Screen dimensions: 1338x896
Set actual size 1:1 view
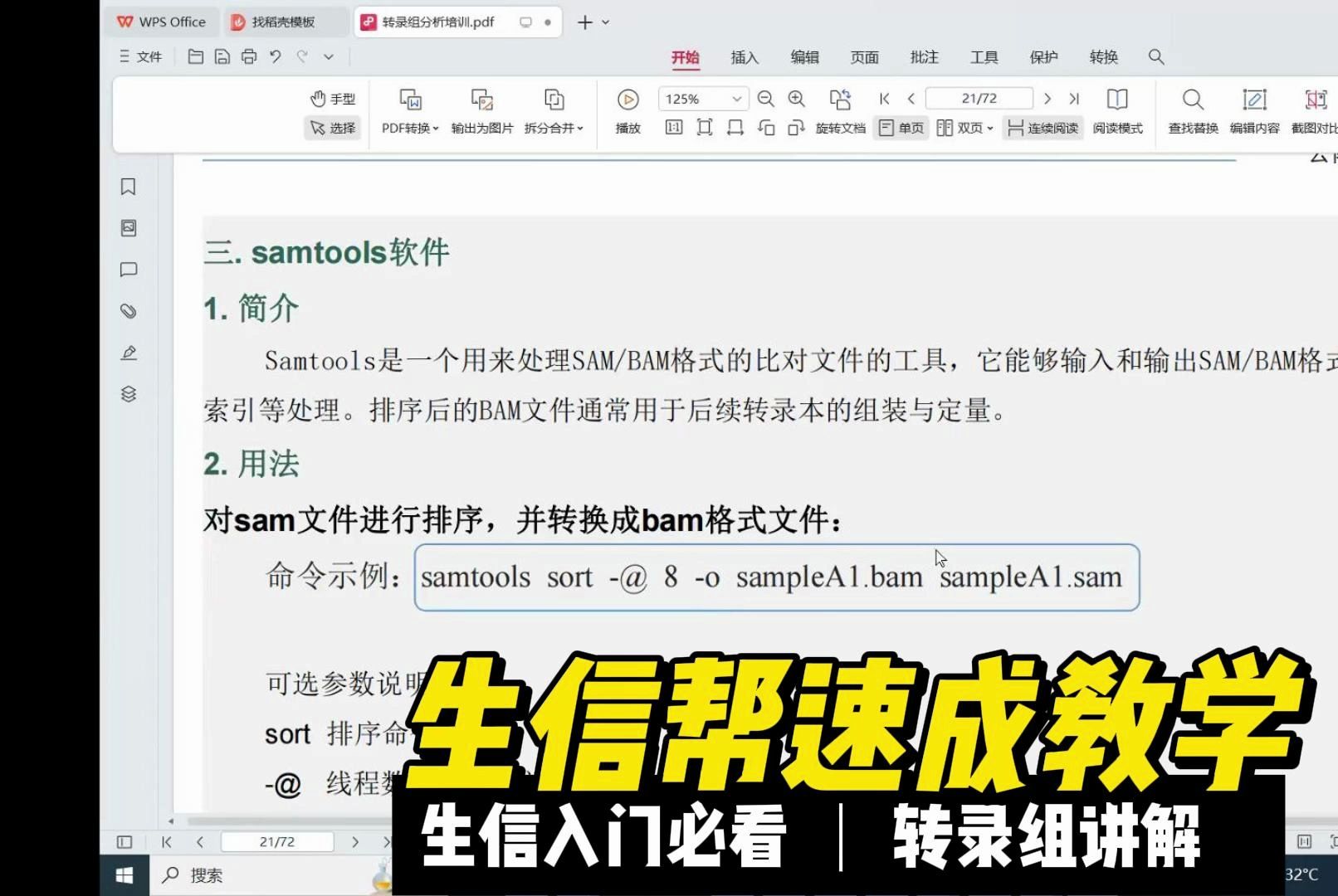(674, 128)
